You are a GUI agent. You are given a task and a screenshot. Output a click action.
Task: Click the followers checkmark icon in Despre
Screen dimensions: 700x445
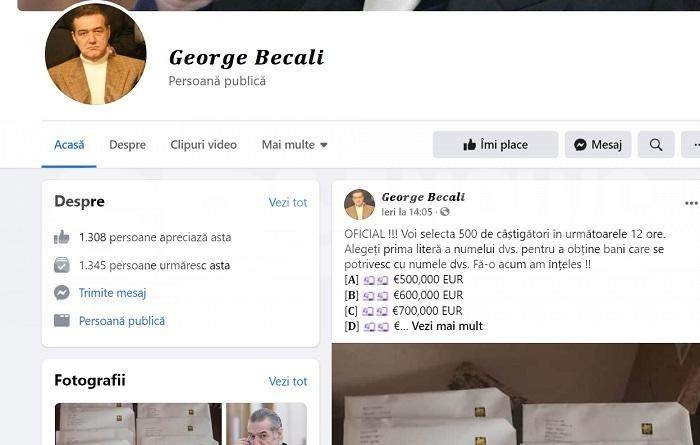coord(62,265)
